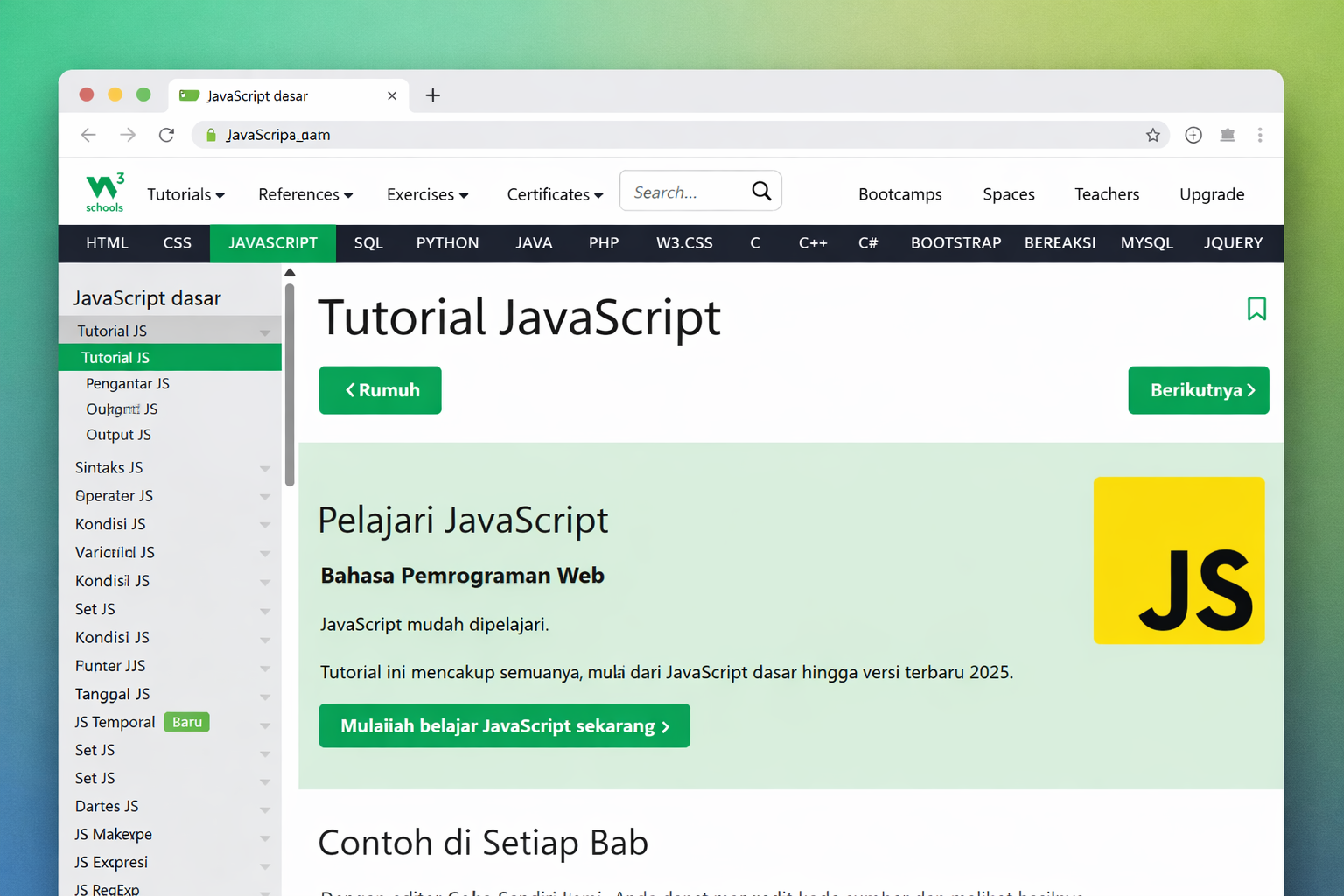Select the BOOTSTRAP topic tab
The image size is (1344, 896).
tap(955, 243)
